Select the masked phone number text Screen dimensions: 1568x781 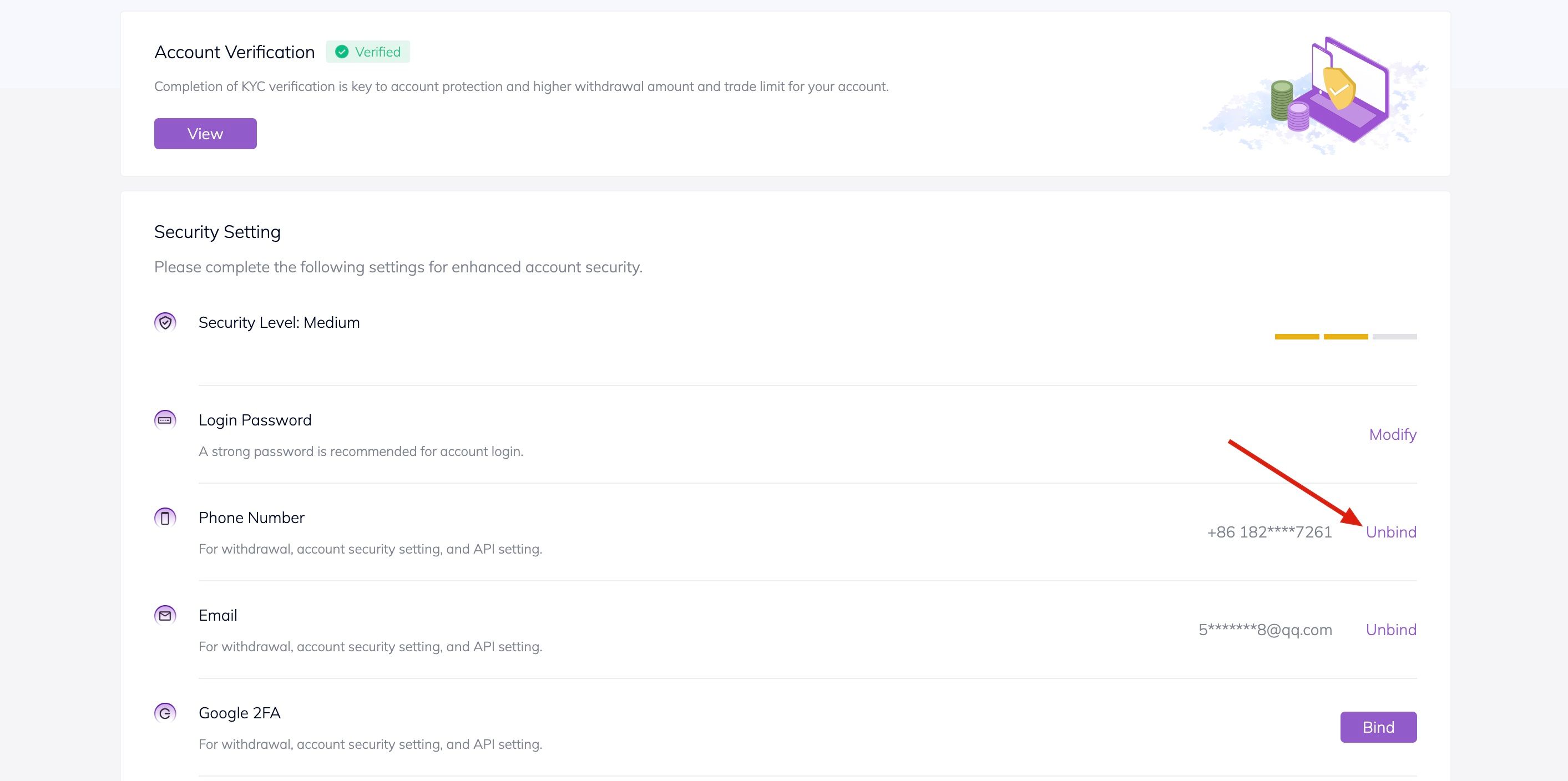point(1269,532)
